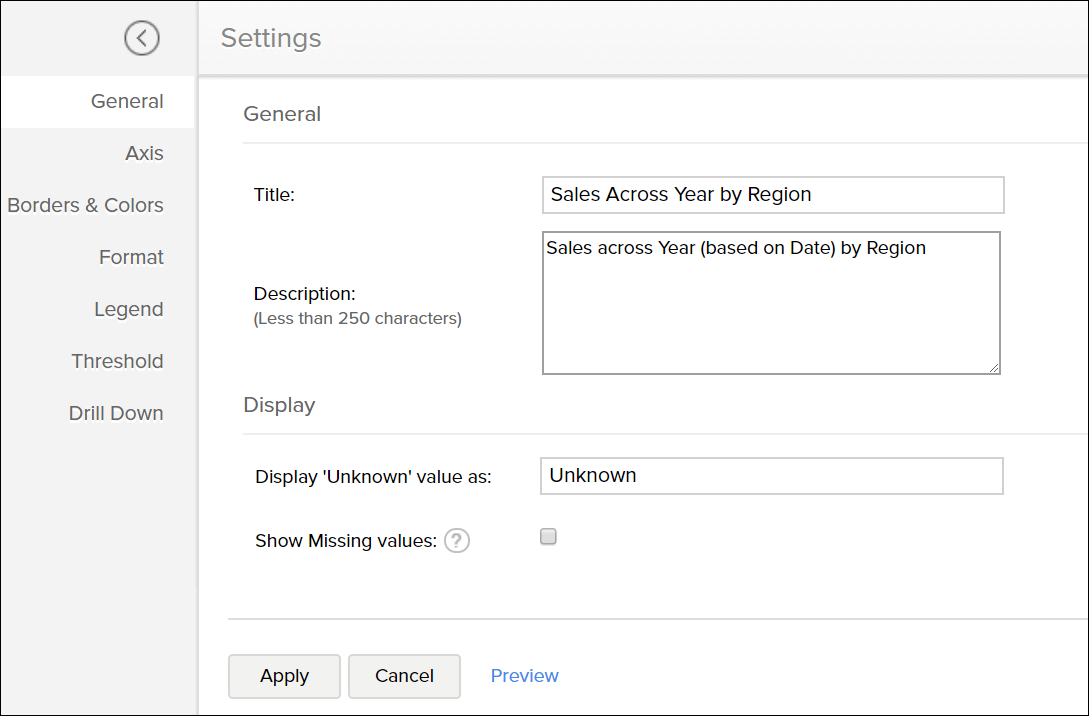
Task: Click the Show Missing values label
Action: [346, 541]
